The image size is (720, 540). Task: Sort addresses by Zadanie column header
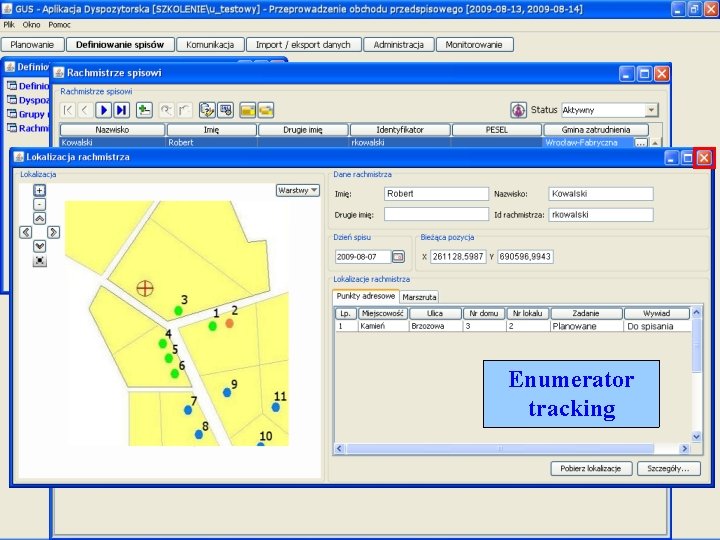[x=586, y=314]
